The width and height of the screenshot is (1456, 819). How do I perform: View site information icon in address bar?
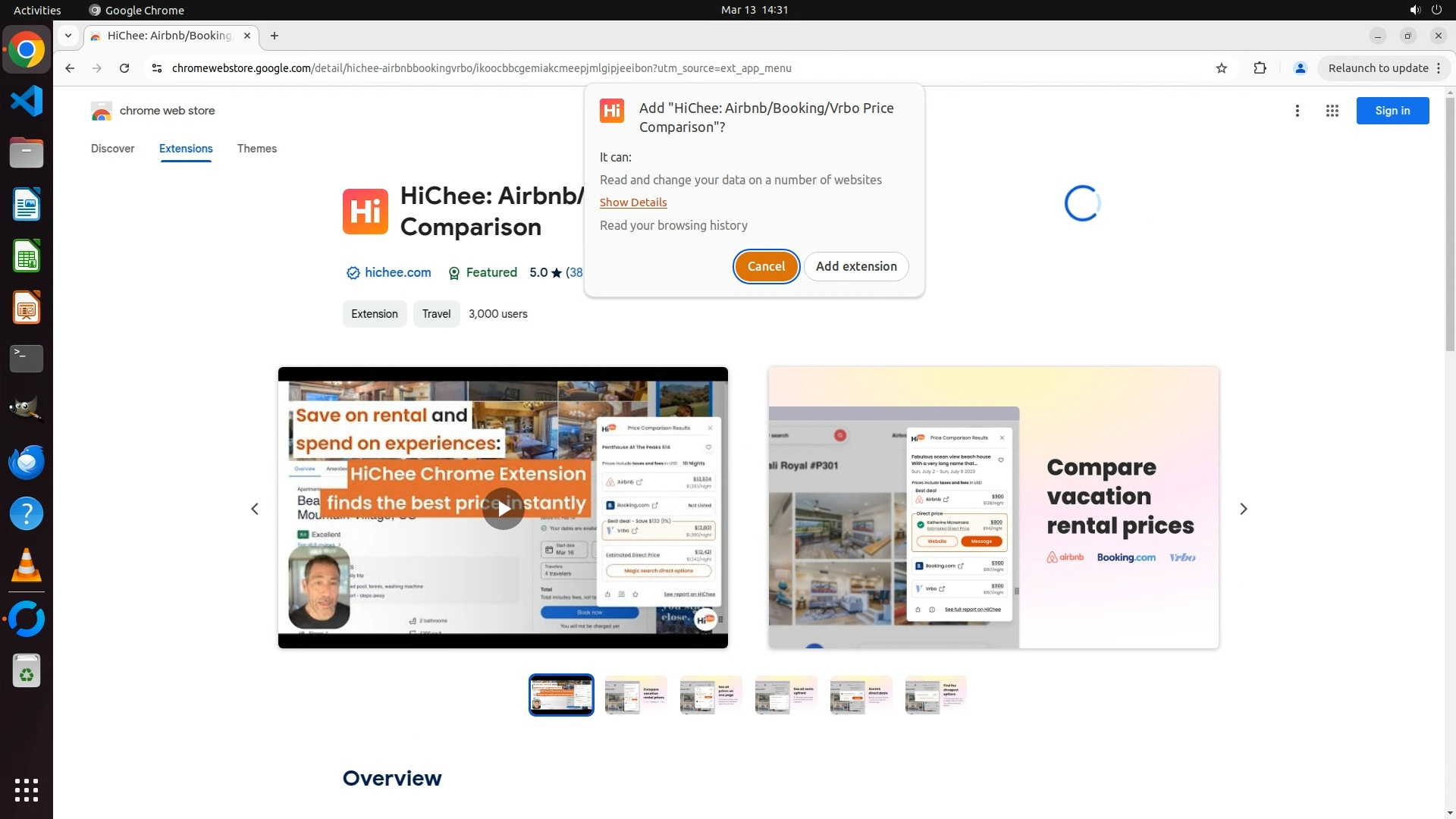point(156,68)
